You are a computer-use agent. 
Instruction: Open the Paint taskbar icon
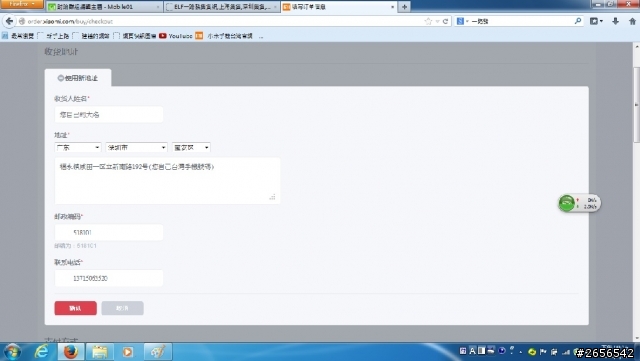158,352
